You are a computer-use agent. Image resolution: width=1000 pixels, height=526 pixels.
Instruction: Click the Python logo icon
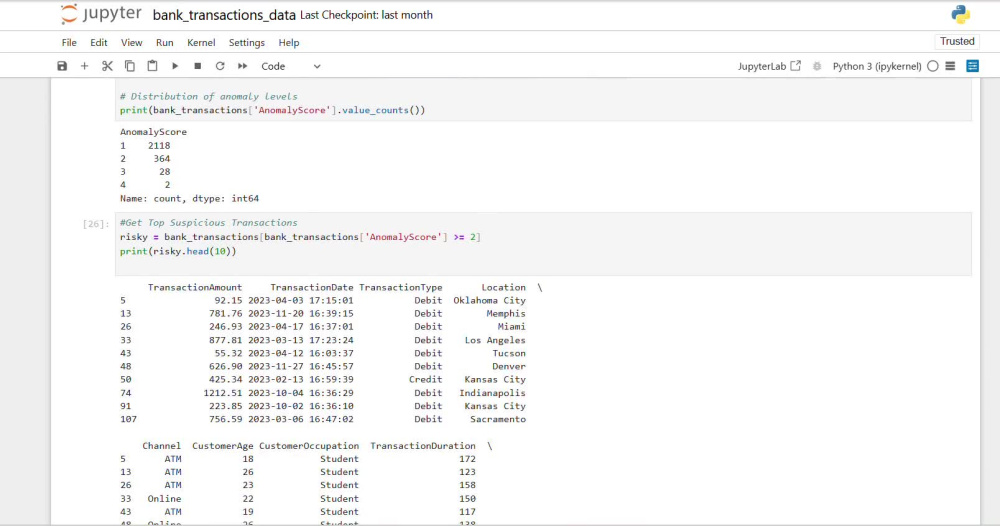(x=960, y=15)
